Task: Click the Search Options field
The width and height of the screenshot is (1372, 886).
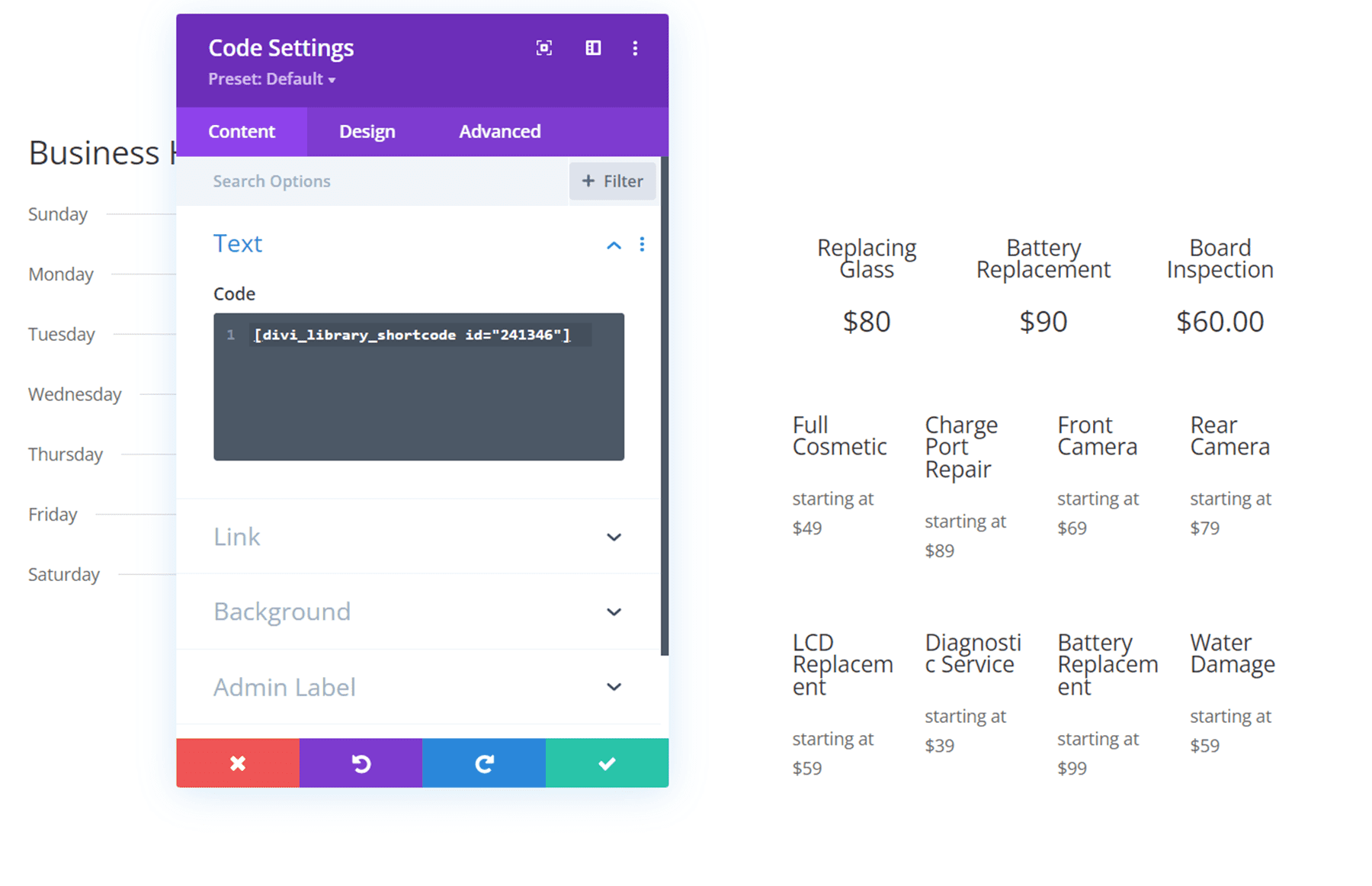Action: point(272,181)
